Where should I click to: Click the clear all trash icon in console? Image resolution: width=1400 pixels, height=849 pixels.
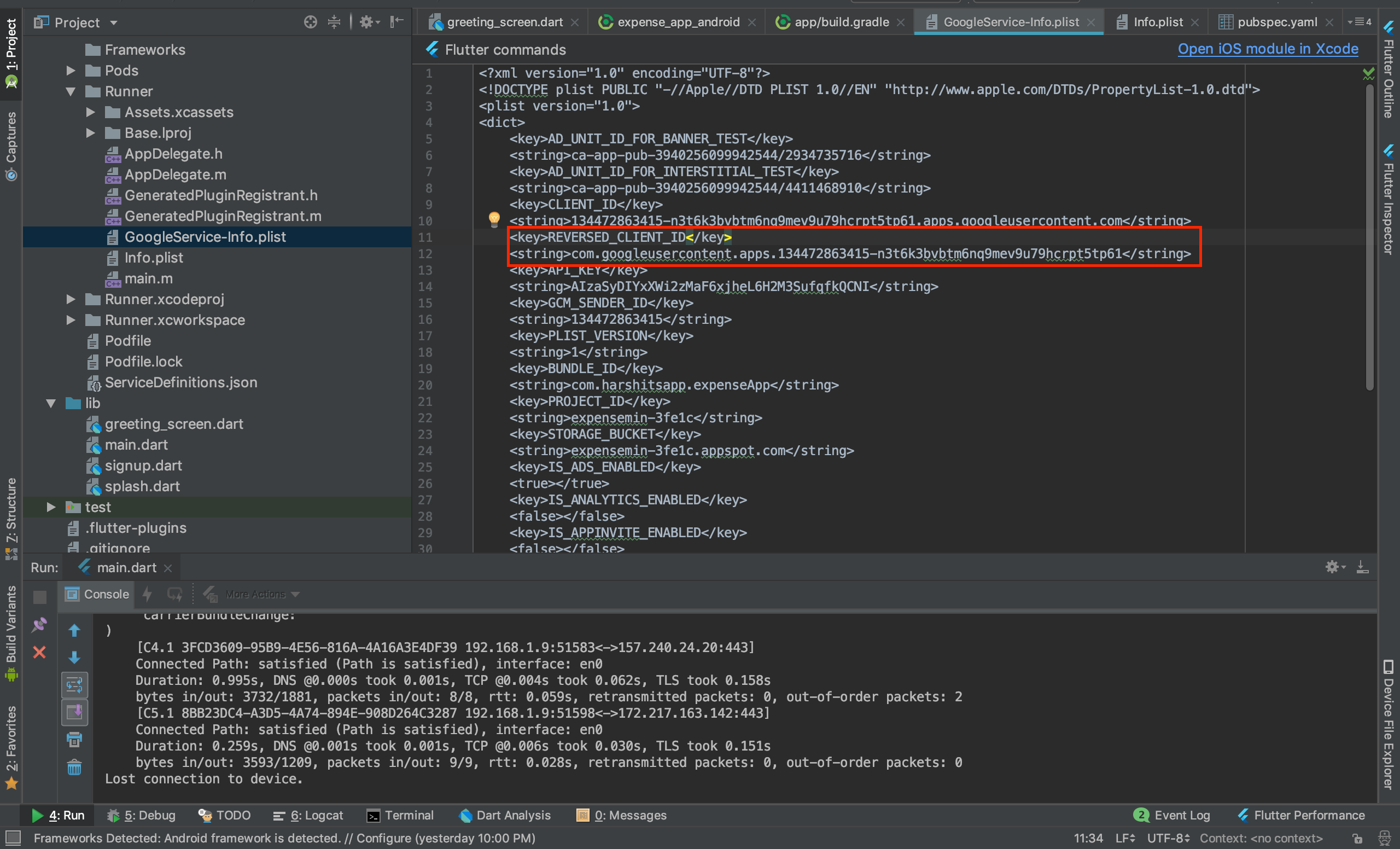[74, 767]
